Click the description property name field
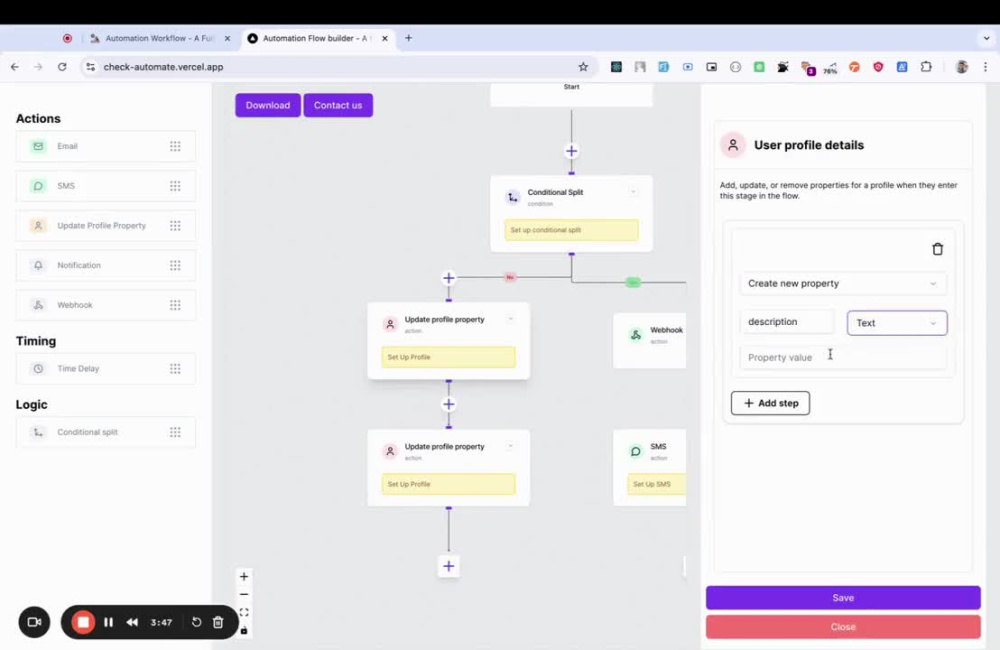 (787, 321)
